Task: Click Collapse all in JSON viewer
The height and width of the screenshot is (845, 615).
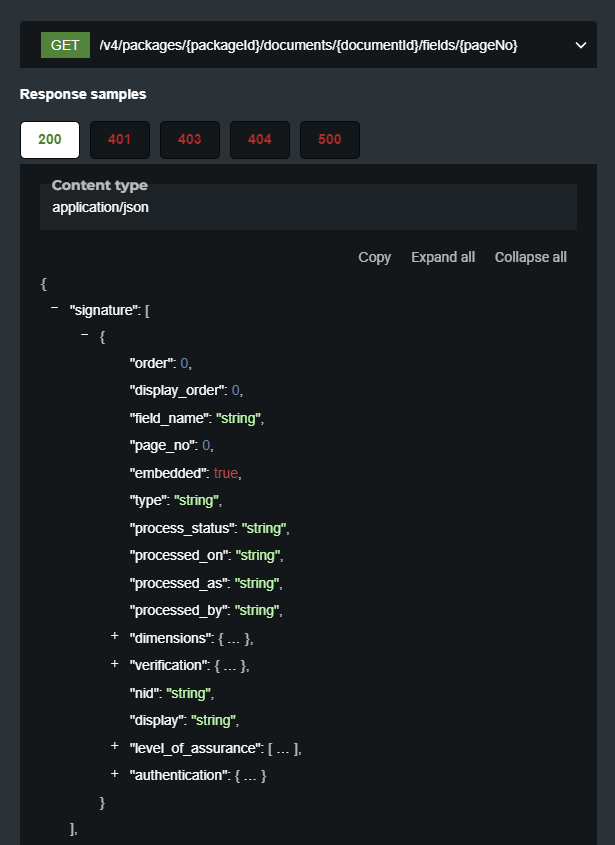Action: coord(530,257)
